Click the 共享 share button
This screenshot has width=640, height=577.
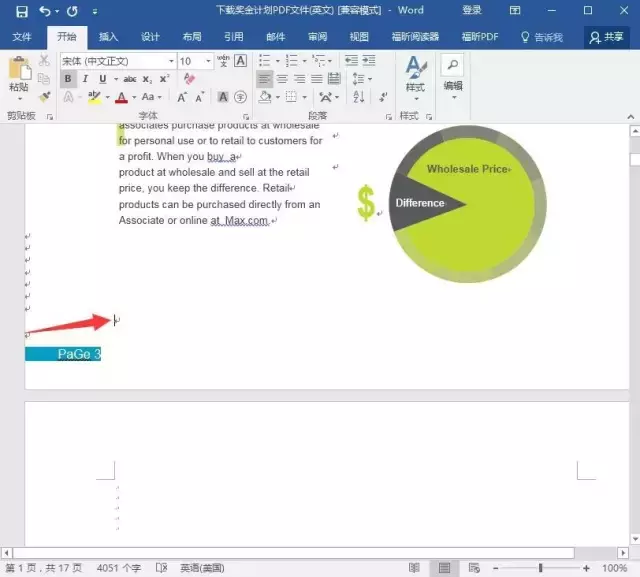tap(606, 37)
